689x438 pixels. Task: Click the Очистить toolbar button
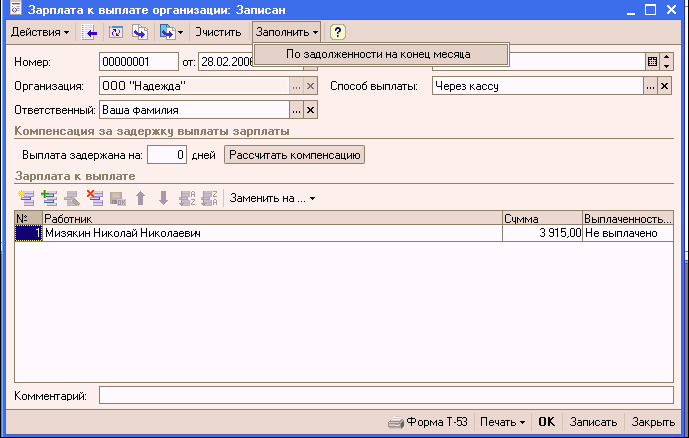click(218, 32)
